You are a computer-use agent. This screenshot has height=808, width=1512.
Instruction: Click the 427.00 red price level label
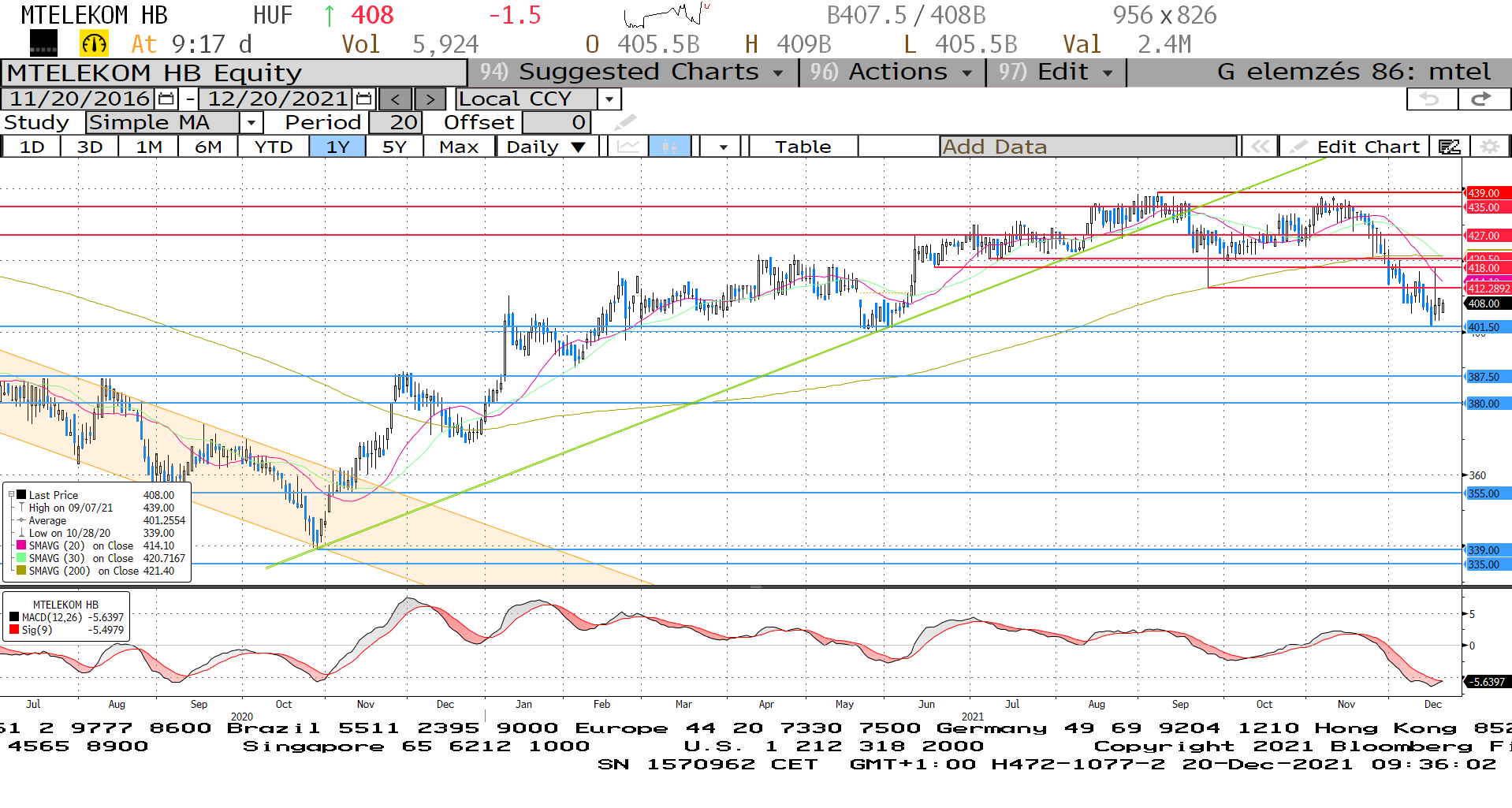[1487, 236]
